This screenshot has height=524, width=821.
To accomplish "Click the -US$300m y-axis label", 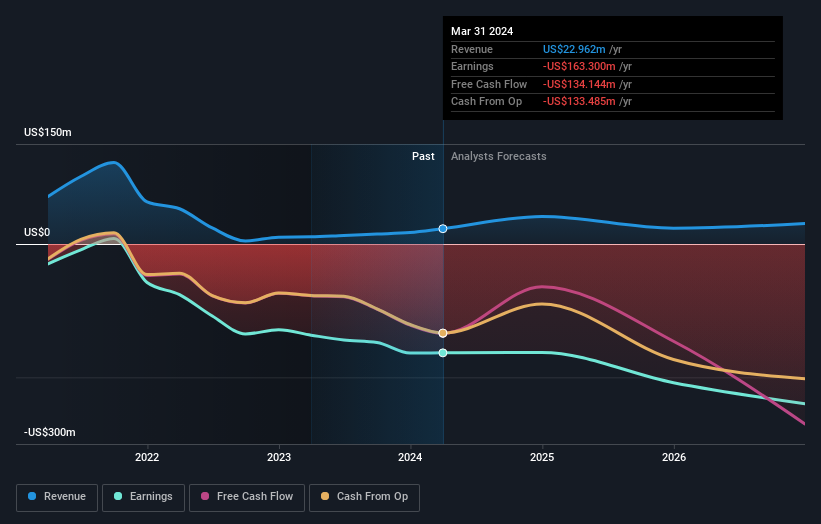I will (x=50, y=432).
